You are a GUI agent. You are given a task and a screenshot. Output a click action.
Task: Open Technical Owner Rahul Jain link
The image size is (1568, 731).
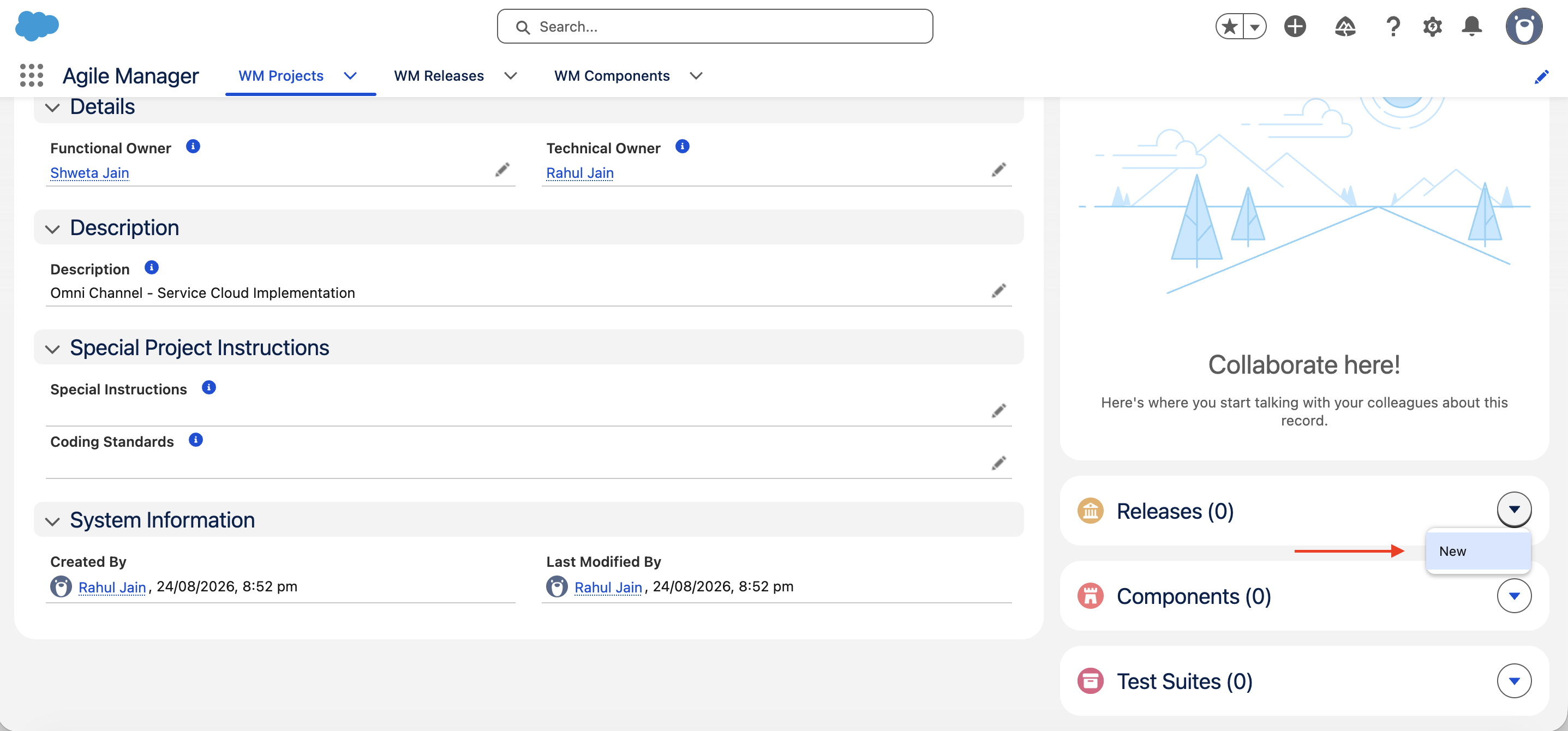pyautogui.click(x=579, y=173)
